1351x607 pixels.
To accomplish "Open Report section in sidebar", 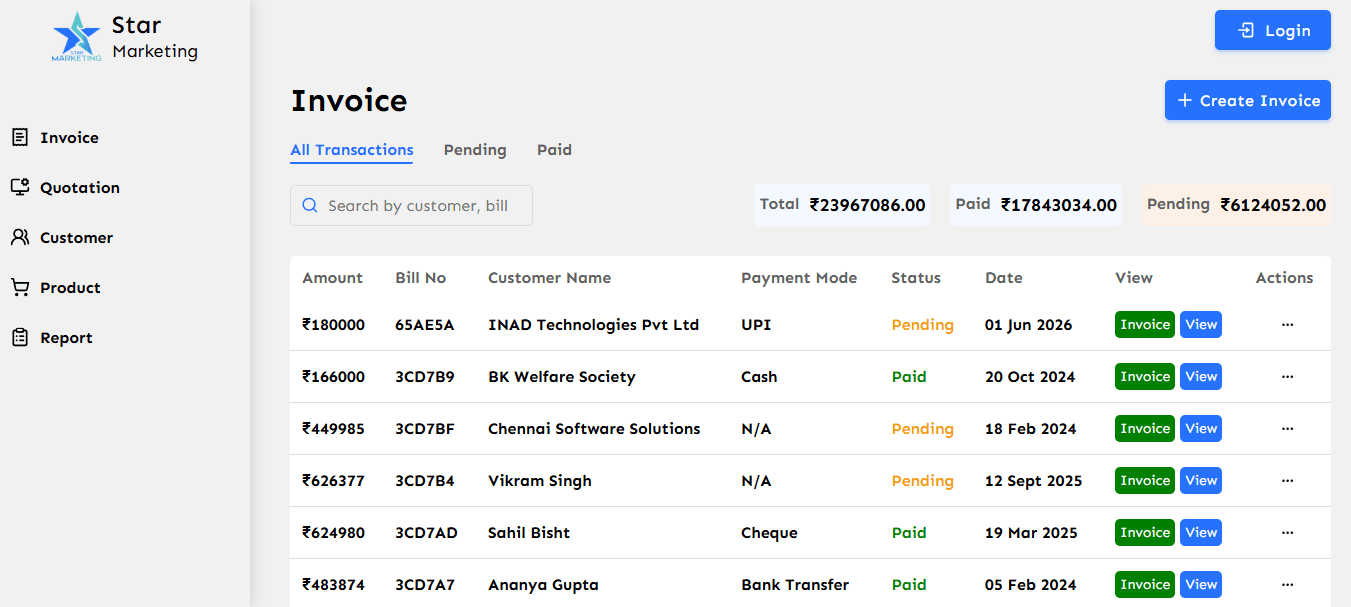I will 52,338.
